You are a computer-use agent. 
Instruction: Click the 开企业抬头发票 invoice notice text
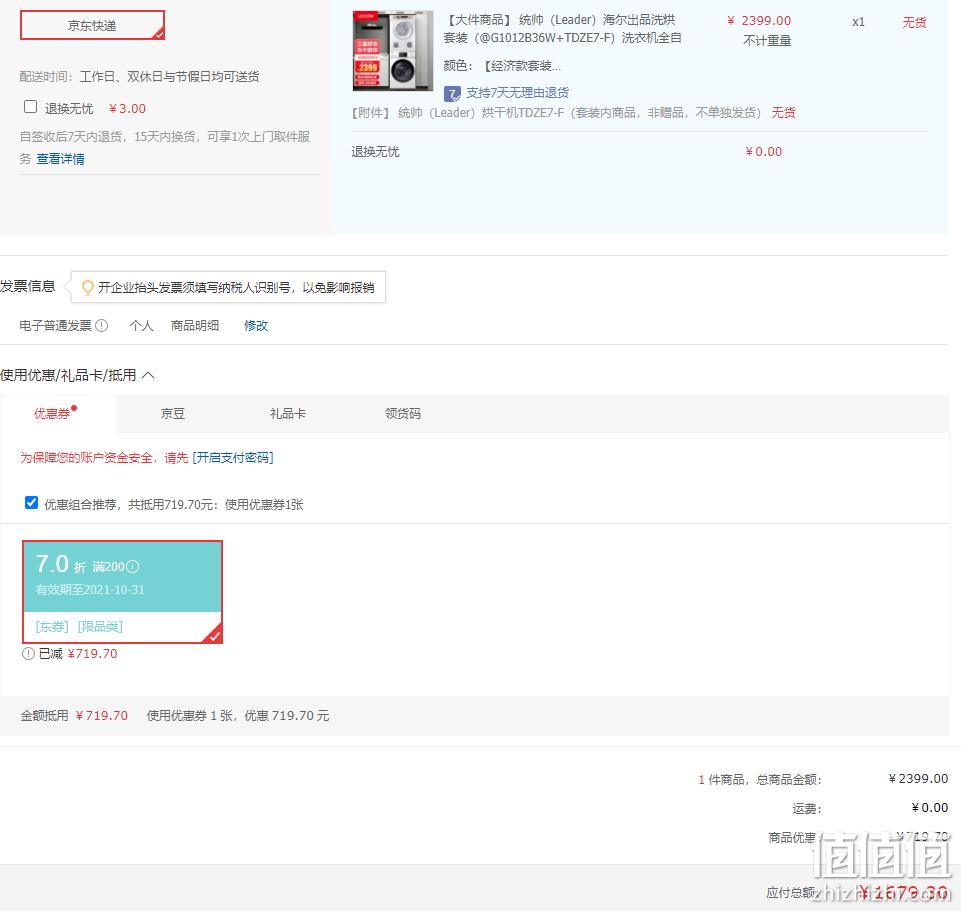coord(236,288)
